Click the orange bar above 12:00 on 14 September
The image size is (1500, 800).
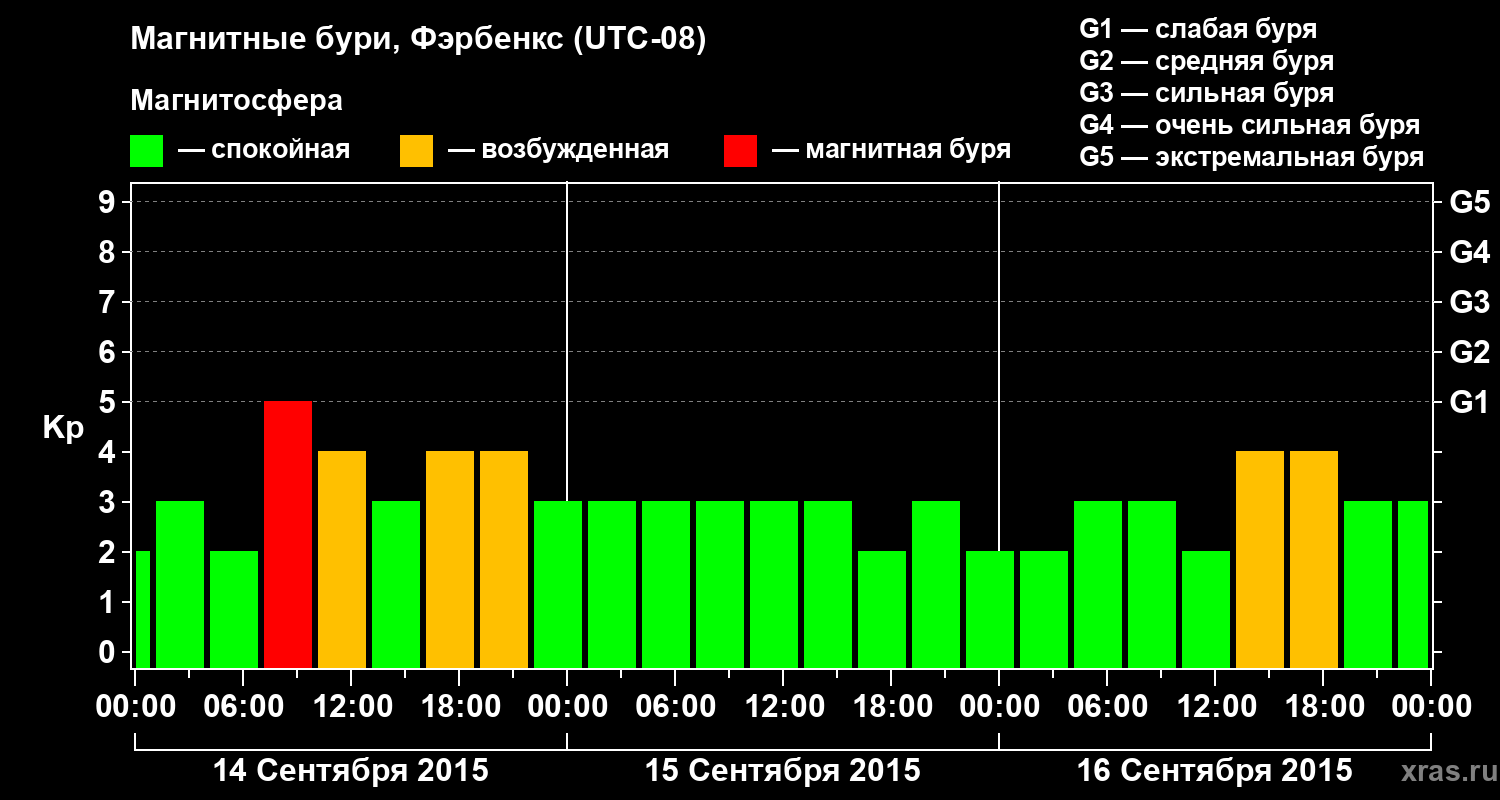(x=342, y=560)
